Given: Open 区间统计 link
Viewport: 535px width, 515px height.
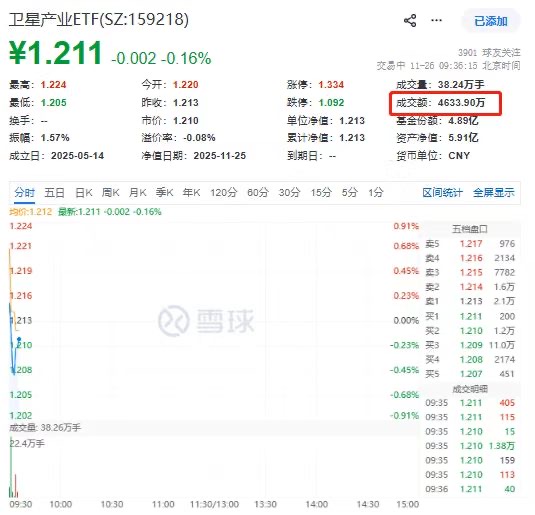Looking at the screenshot, I should pyautogui.click(x=443, y=193).
